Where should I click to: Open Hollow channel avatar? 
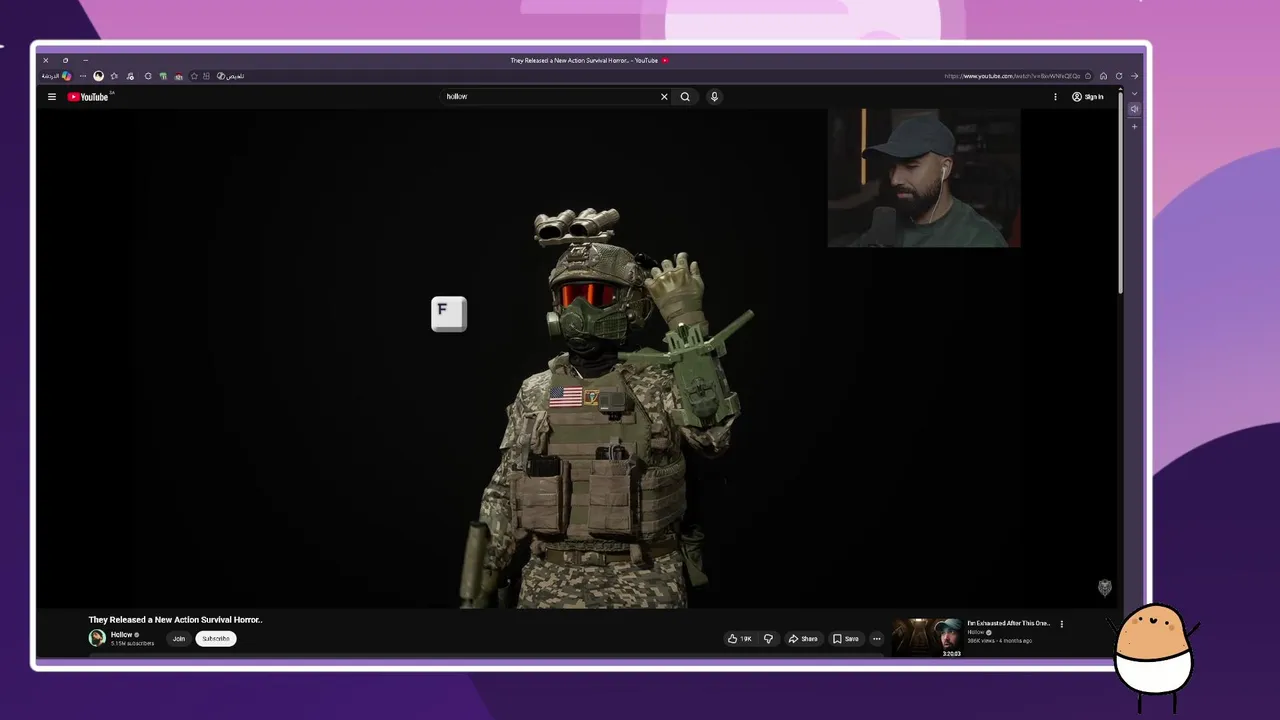97,638
